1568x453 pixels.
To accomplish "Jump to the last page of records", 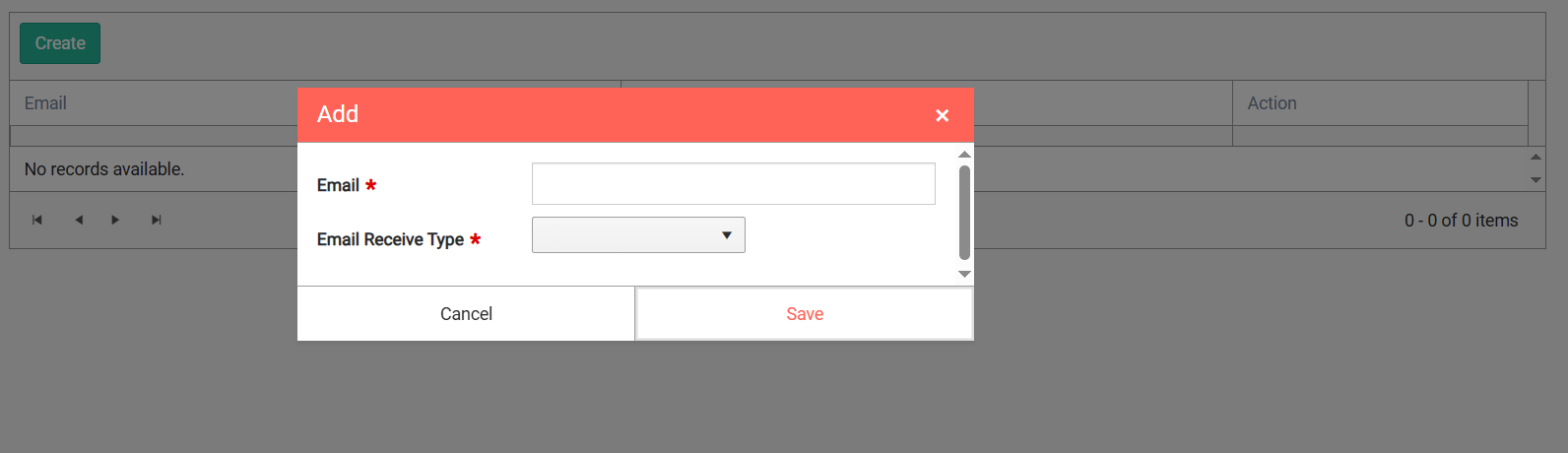I will point(156,220).
